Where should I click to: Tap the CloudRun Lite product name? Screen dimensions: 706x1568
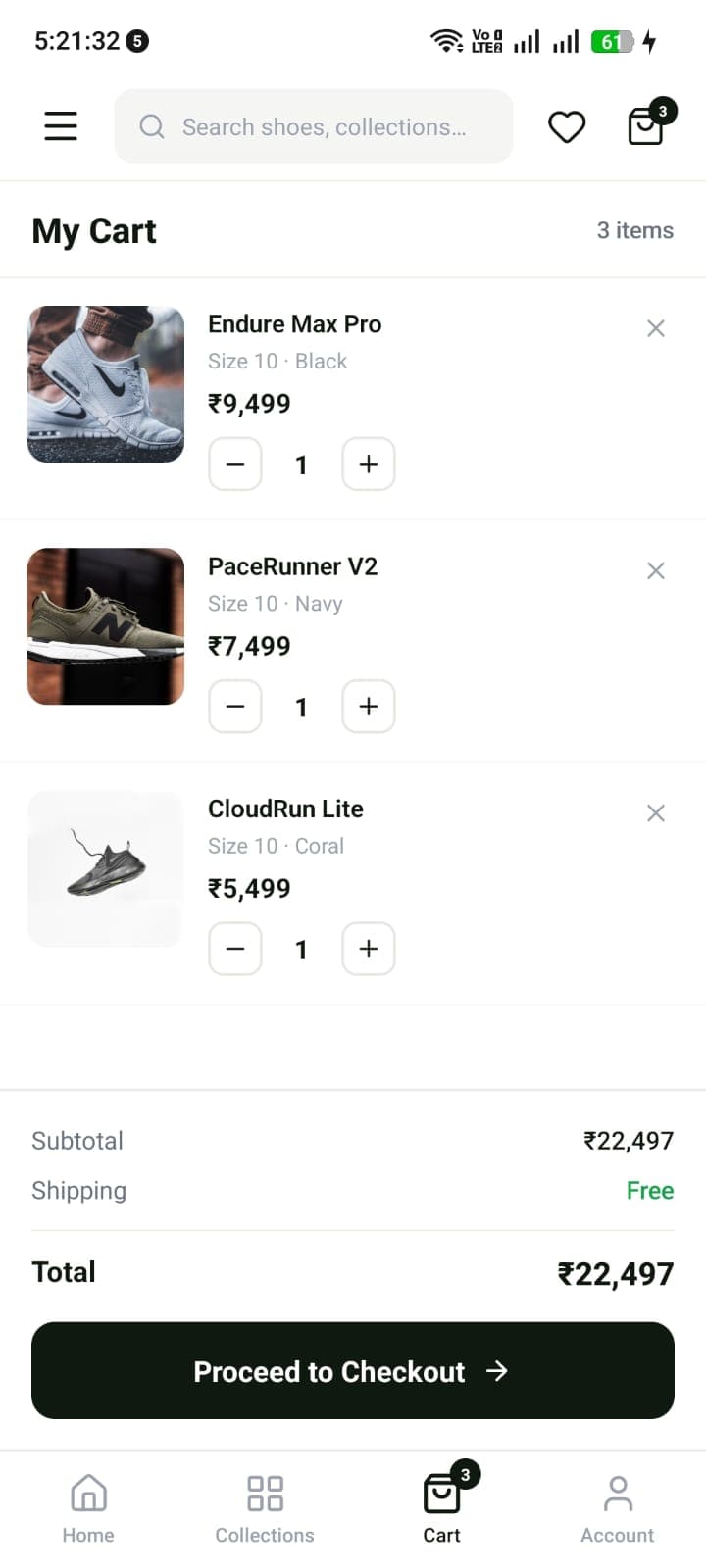(285, 808)
